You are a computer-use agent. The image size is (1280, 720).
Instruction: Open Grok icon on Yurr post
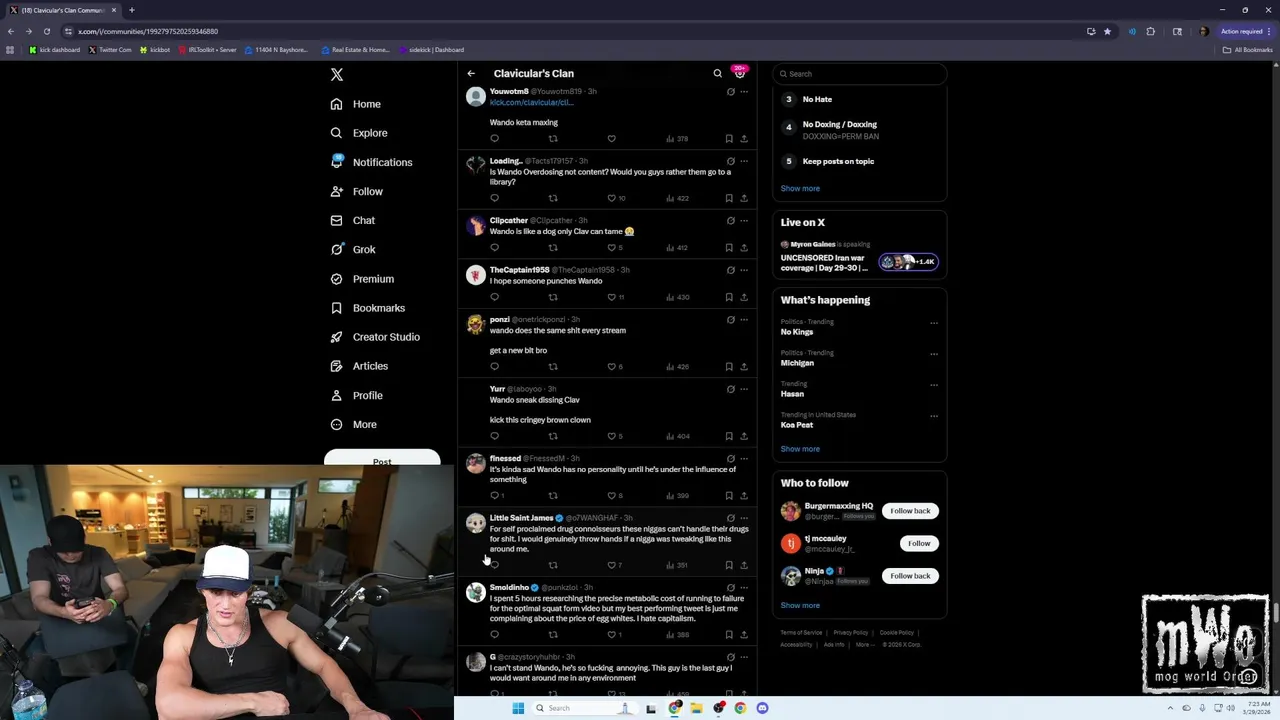731,389
